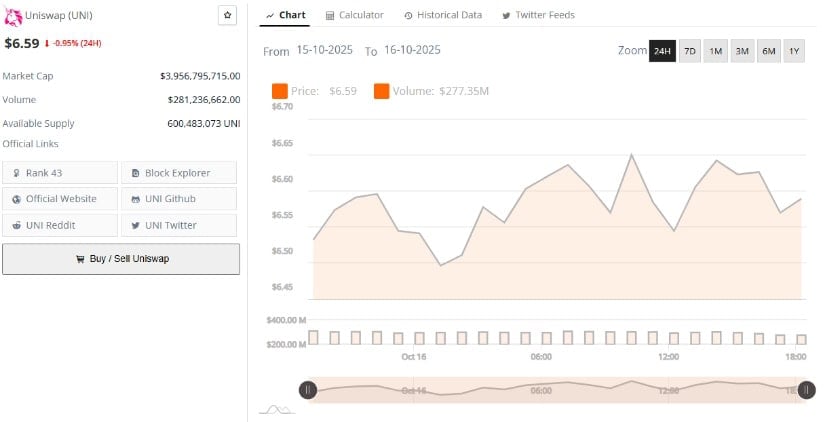825x422 pixels.
Task: Toggle the Price series legend swatch
Action: 280,91
